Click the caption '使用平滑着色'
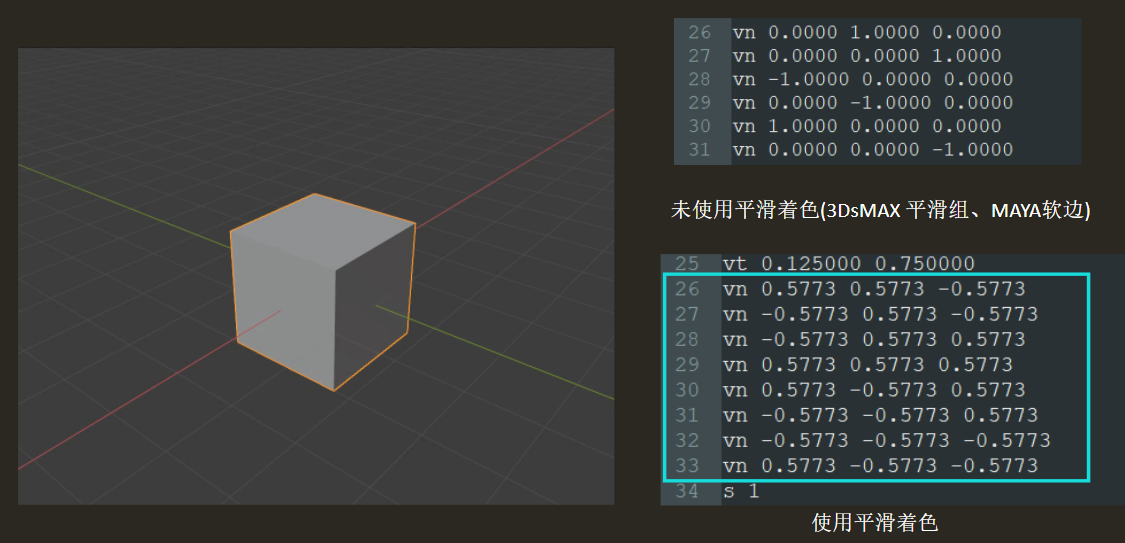Screen dimensions: 1125x543 click(875, 523)
